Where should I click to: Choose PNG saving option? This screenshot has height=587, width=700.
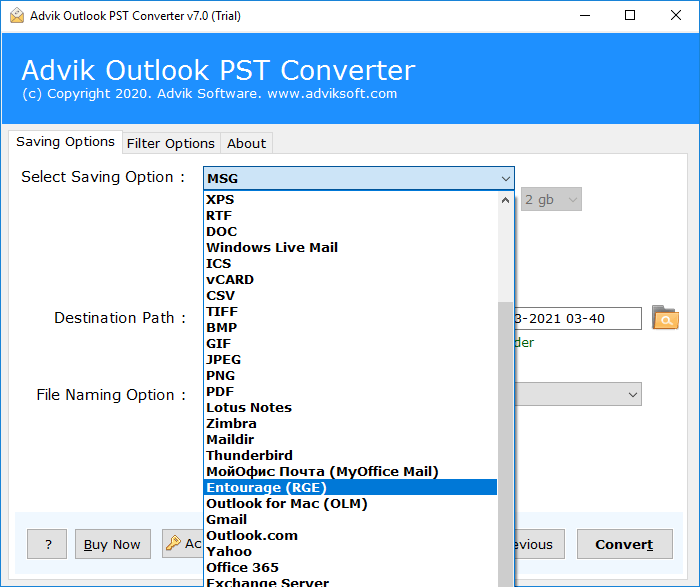[x=350, y=375]
